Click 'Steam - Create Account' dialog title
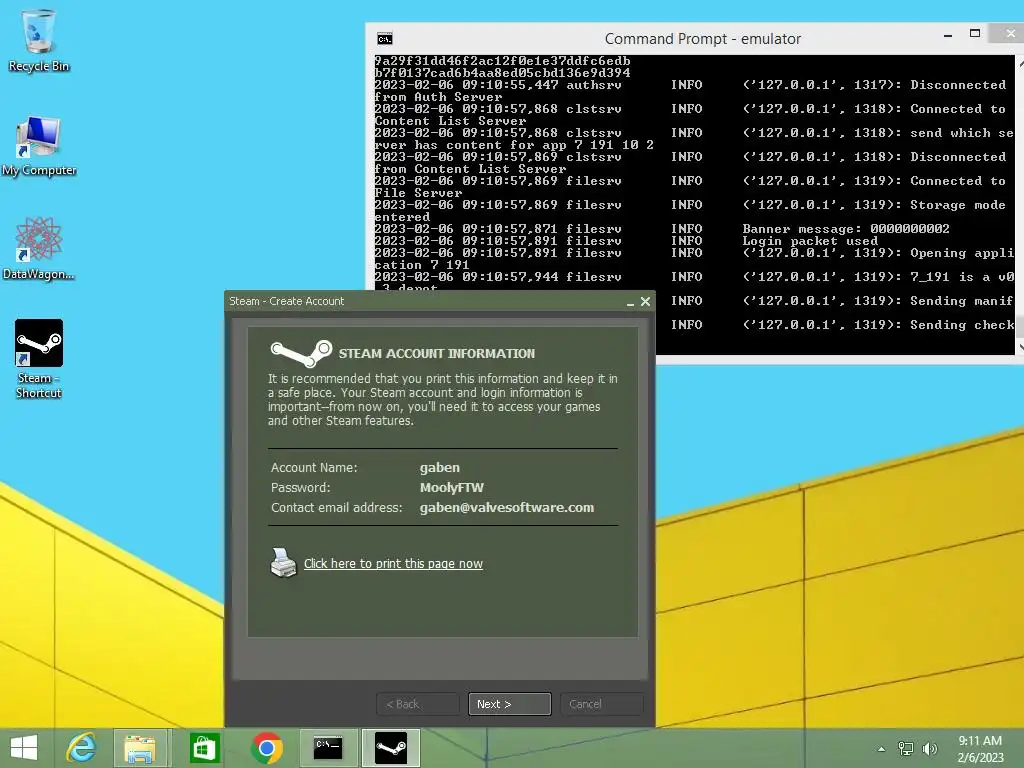Viewport: 1024px width, 768px height. click(x=287, y=301)
